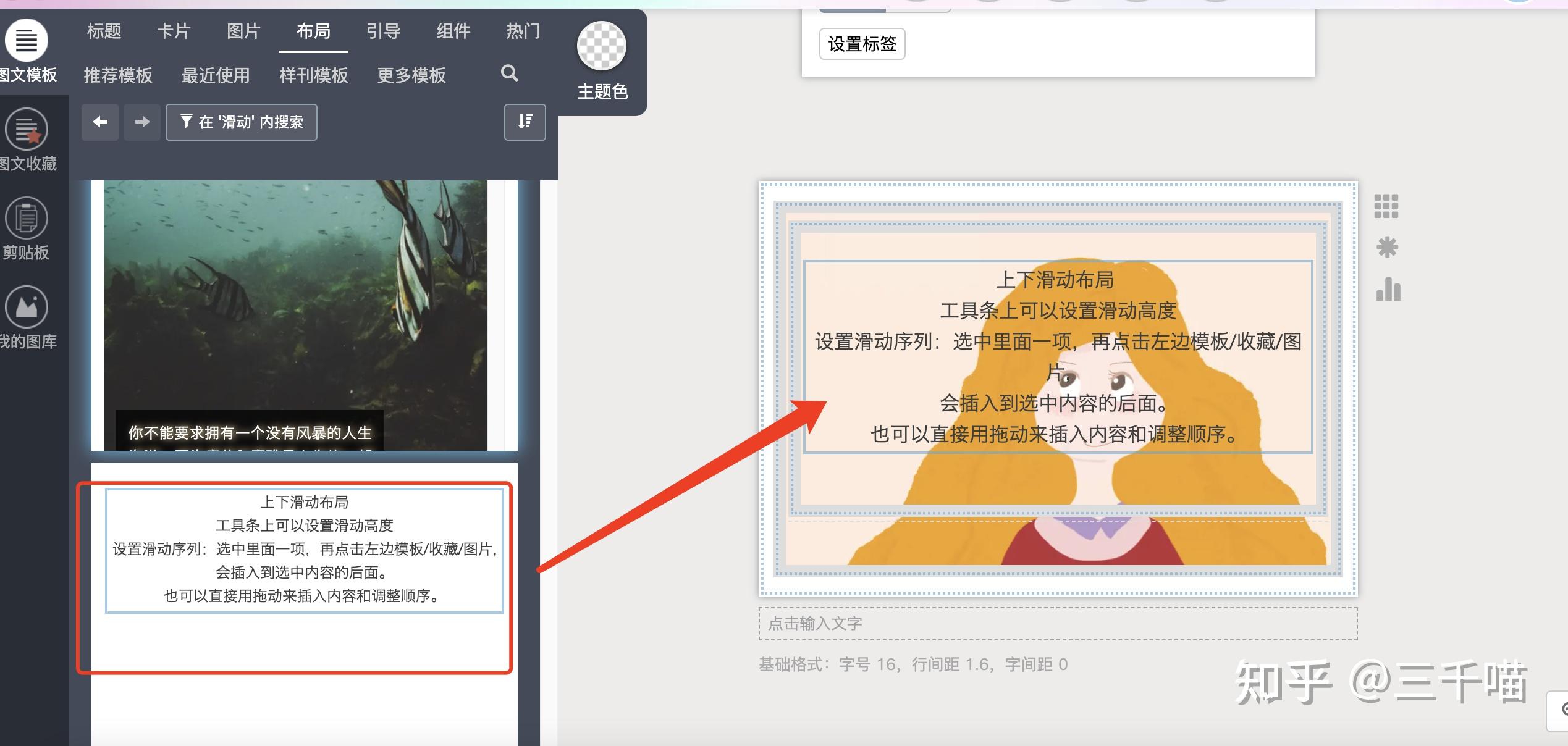Open the 图文模板 sidebar icon
The image size is (1568, 746).
tap(27, 40)
